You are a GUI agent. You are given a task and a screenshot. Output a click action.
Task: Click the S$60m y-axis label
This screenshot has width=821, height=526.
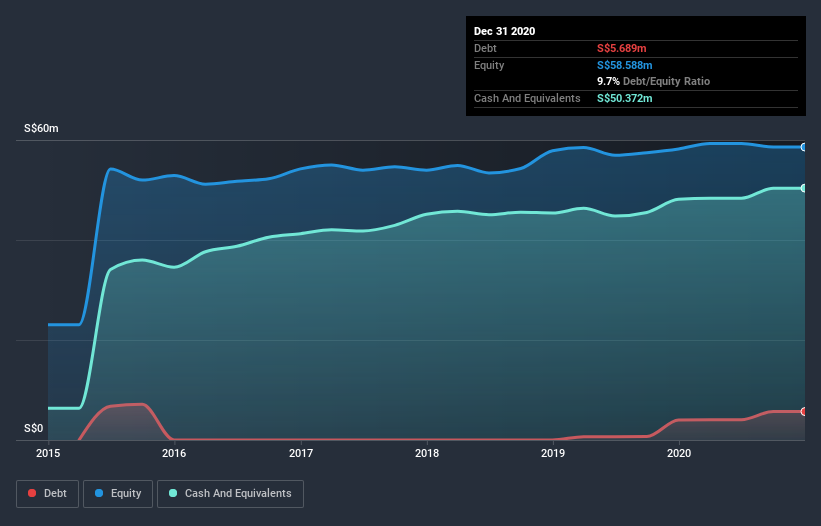coord(41,129)
